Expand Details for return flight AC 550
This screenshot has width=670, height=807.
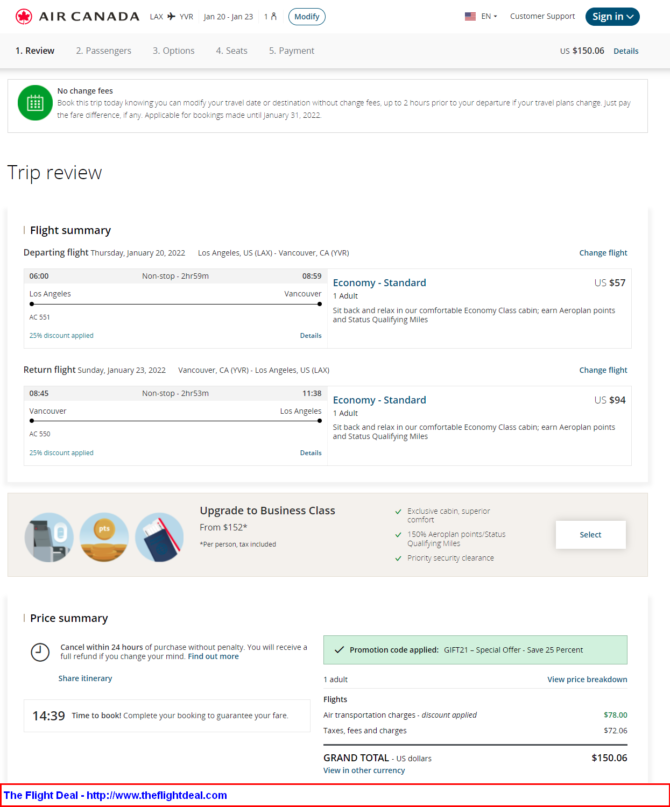tap(310, 453)
